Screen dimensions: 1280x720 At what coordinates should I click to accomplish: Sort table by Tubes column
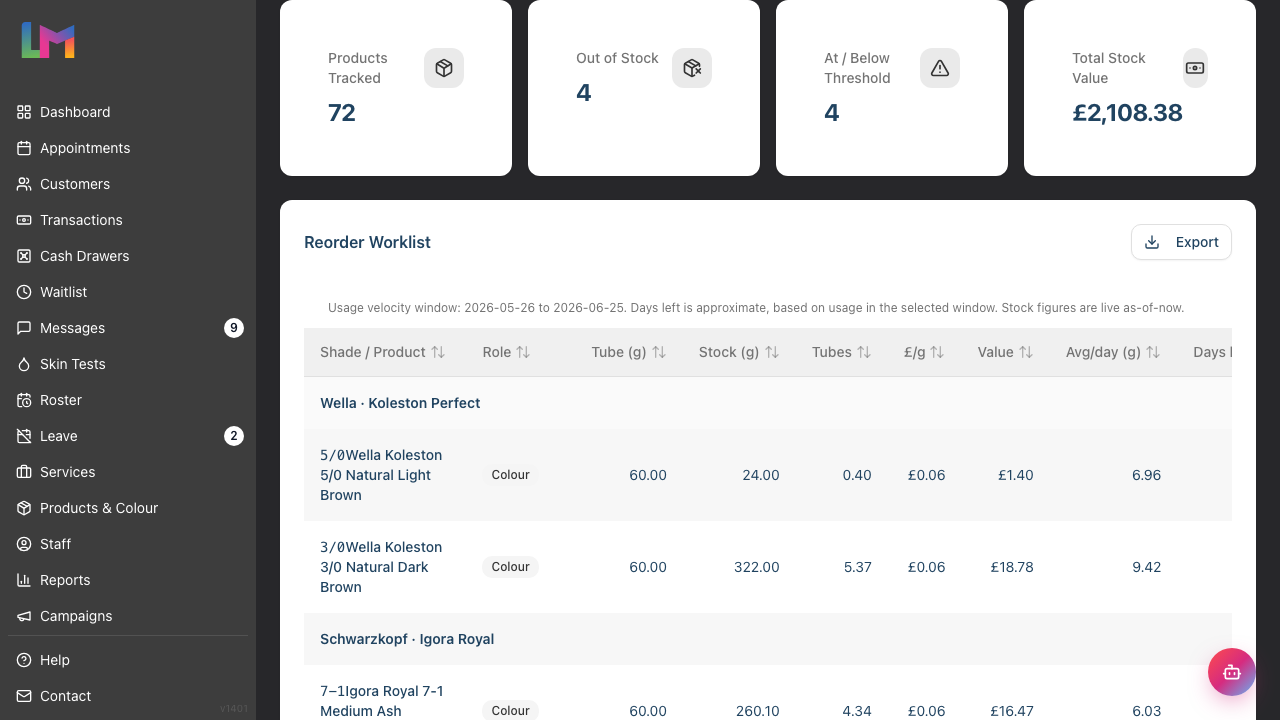point(842,352)
